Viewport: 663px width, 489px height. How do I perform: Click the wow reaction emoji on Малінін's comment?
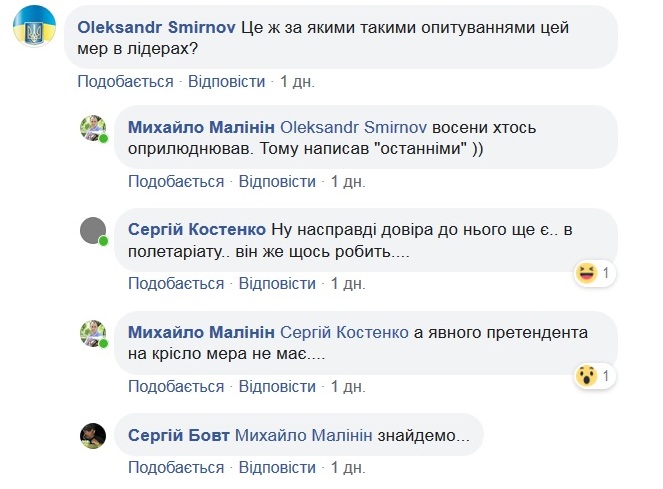586,376
